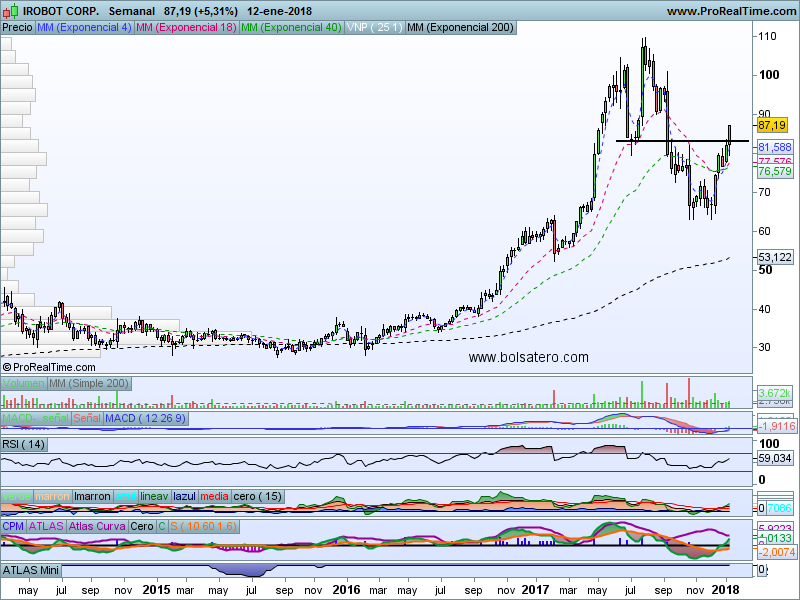Click the MM (Simple 200) volume label
The width and height of the screenshot is (800, 600).
[x=89, y=383]
